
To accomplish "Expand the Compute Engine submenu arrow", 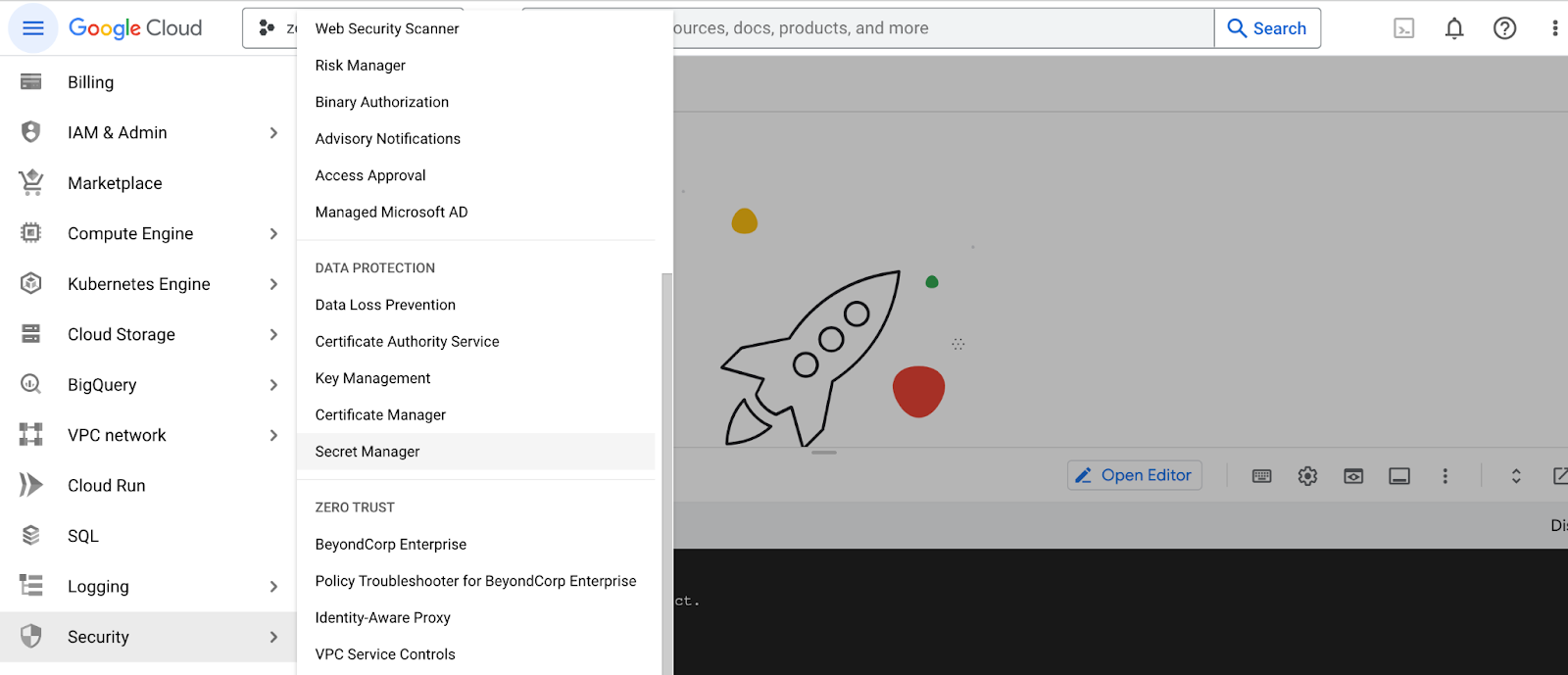I will [273, 234].
